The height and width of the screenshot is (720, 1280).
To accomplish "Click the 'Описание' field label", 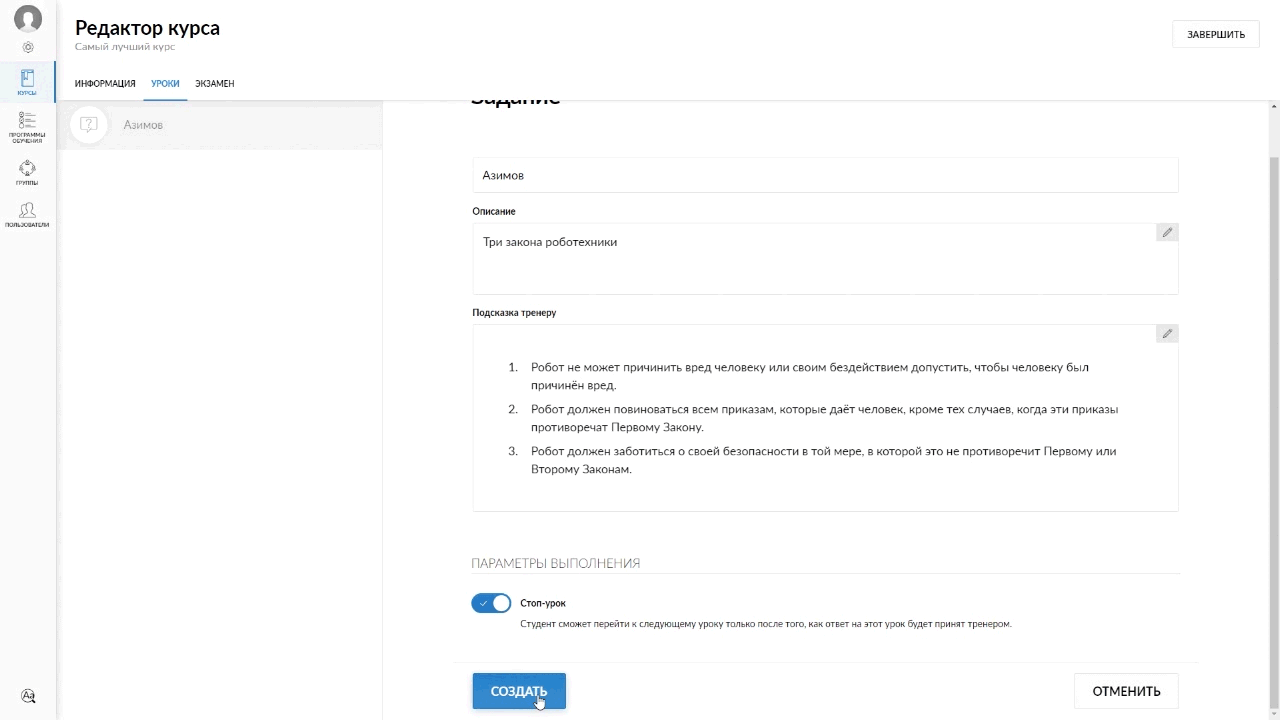I will point(494,211).
